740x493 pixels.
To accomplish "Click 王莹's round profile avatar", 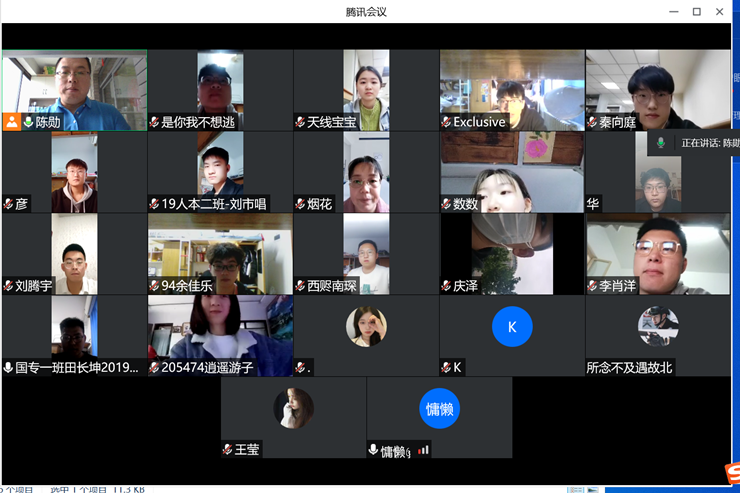I will coord(293,408).
